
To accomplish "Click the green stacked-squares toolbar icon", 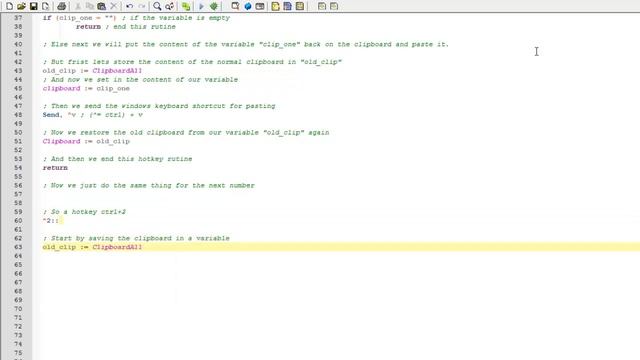I will pos(186,6).
